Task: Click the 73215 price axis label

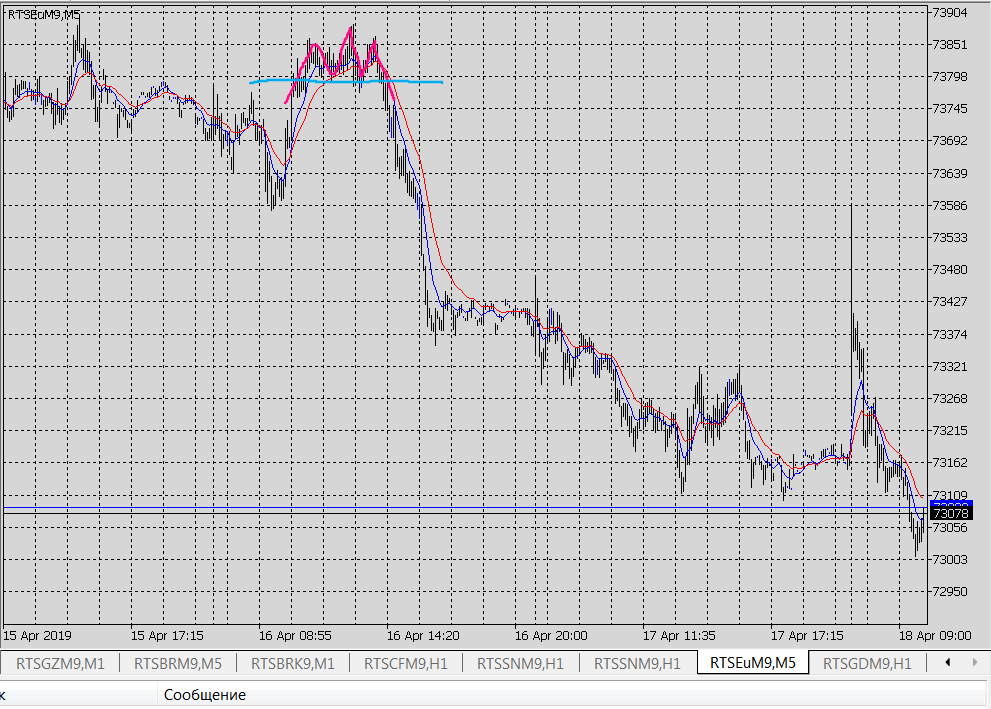Action: (x=950, y=431)
